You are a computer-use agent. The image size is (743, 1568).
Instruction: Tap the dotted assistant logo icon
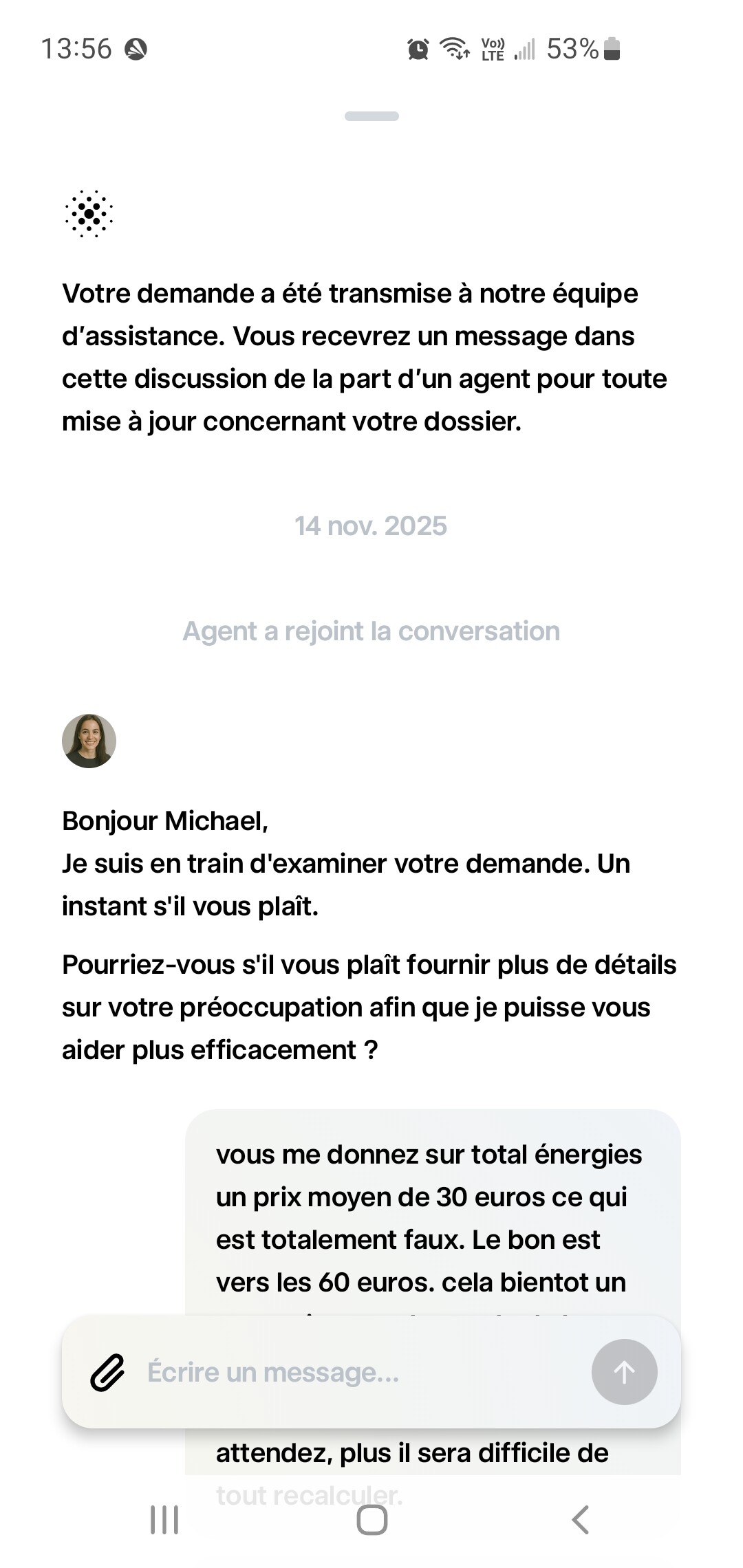(89, 214)
